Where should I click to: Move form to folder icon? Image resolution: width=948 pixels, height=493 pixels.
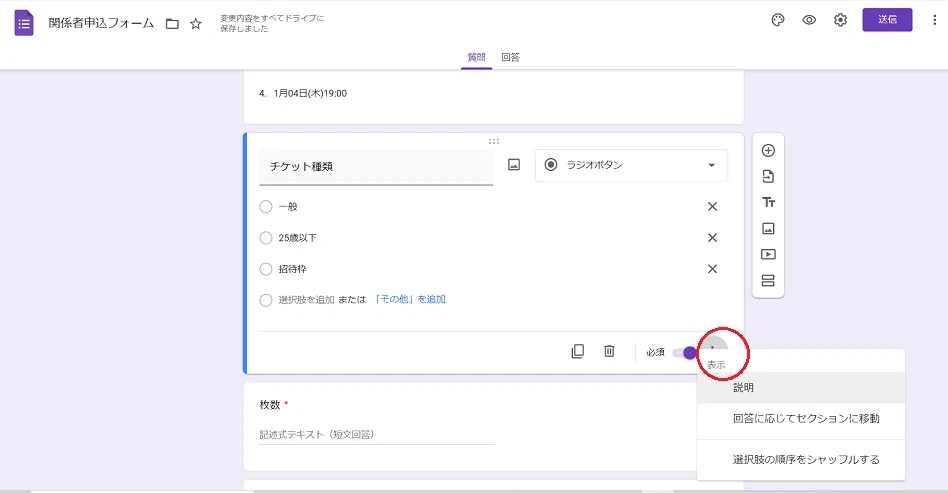[172, 24]
